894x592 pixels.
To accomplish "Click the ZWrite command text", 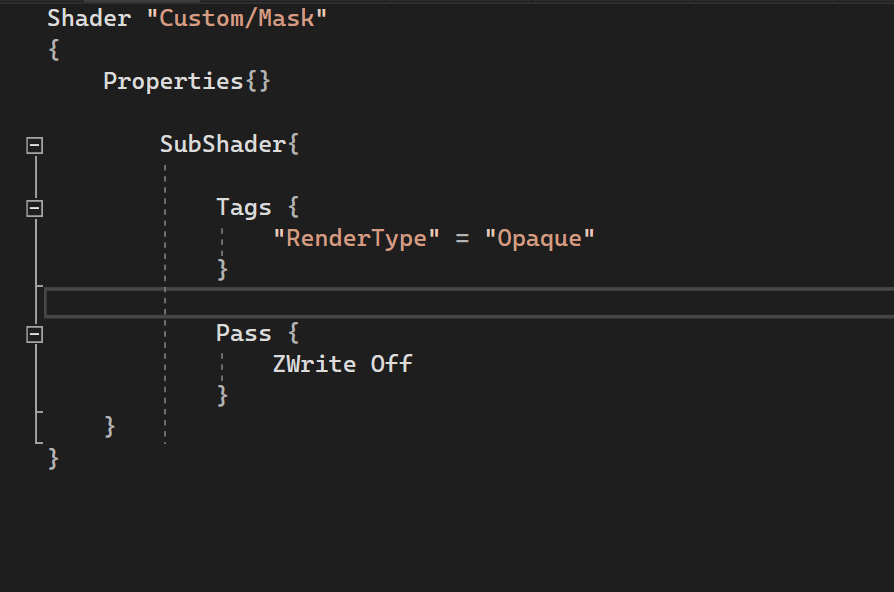I will [x=314, y=364].
